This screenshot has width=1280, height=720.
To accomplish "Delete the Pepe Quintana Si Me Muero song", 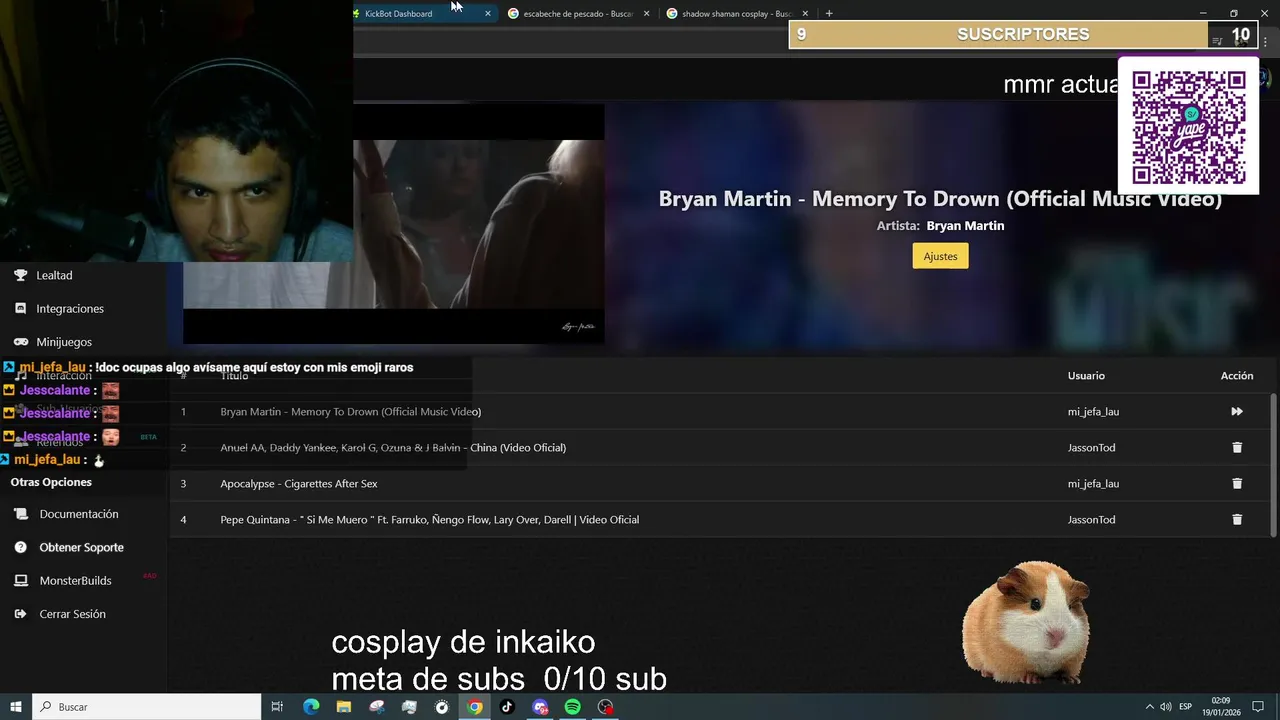I will (1237, 519).
